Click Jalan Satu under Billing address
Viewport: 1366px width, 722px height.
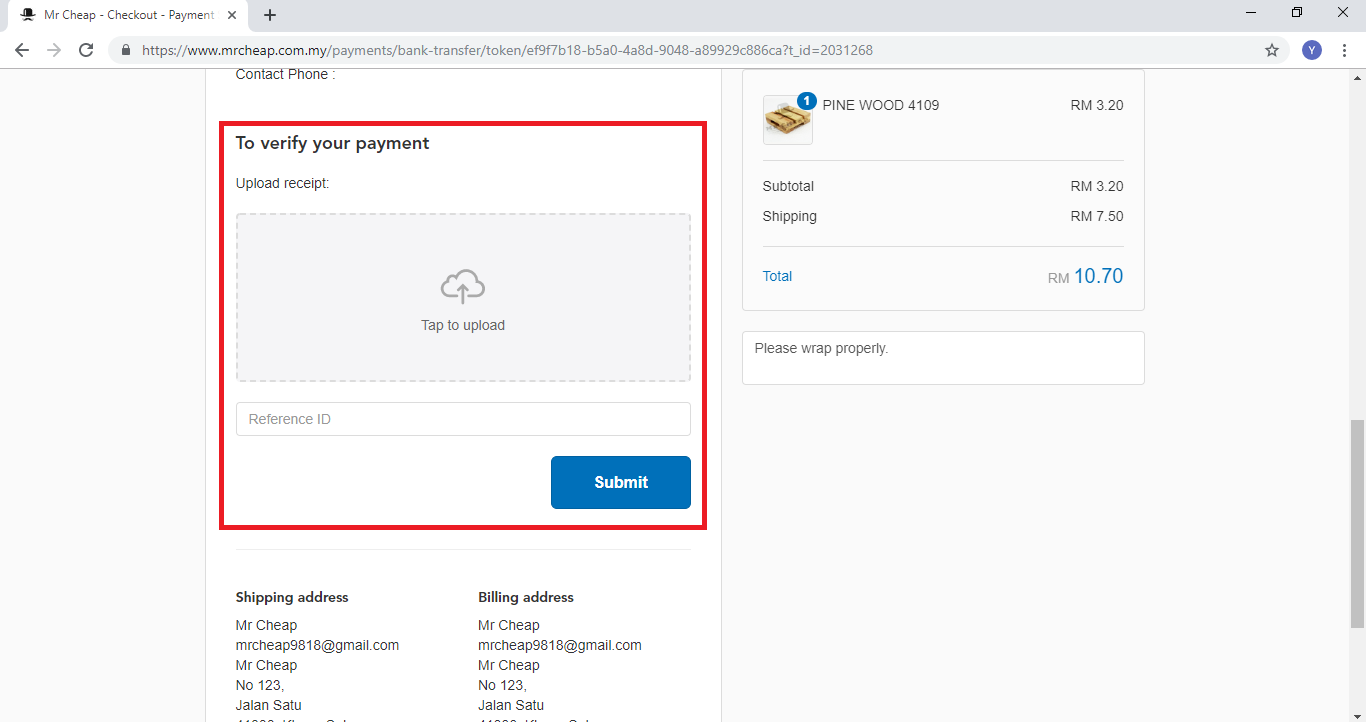point(511,705)
